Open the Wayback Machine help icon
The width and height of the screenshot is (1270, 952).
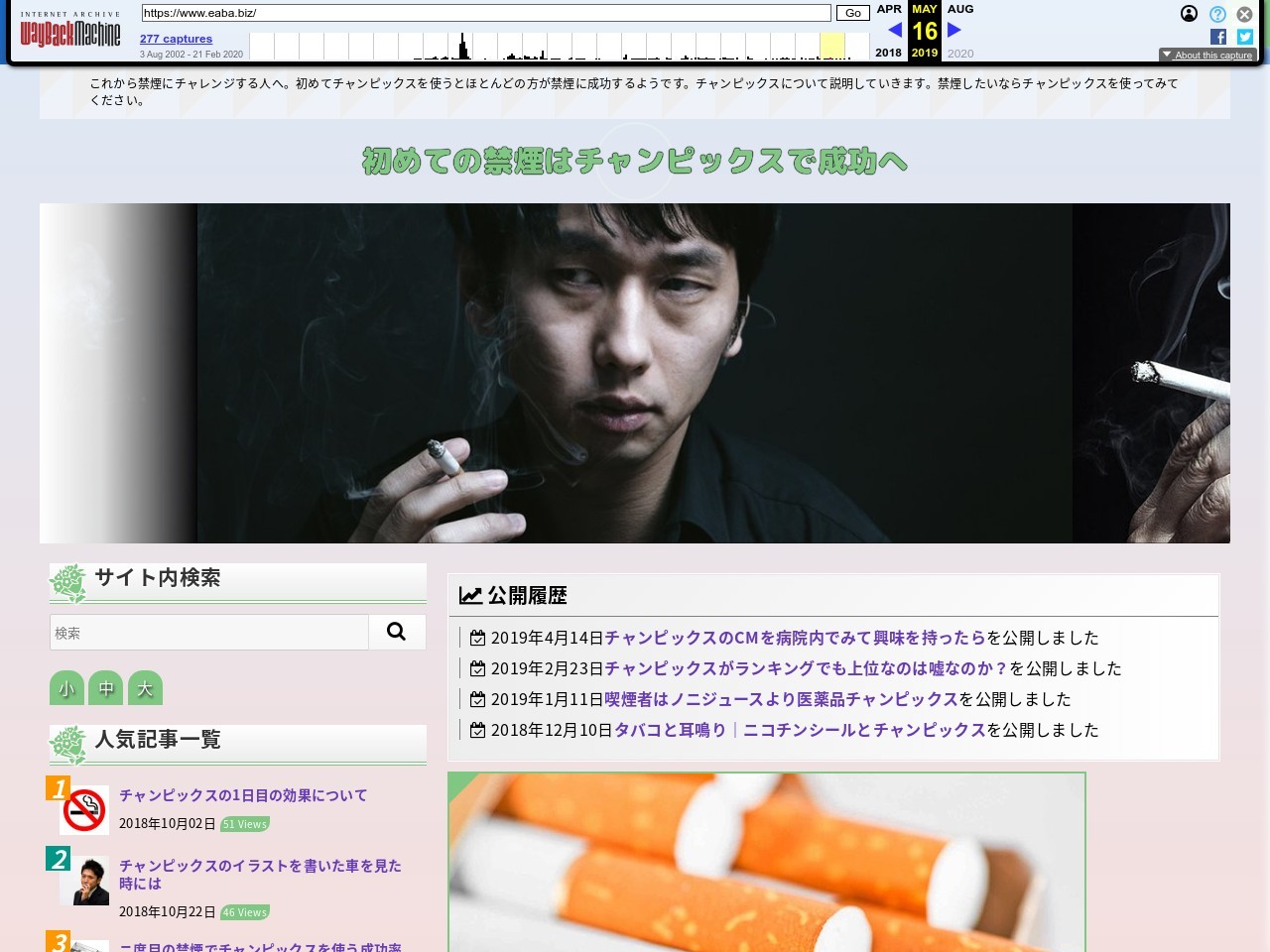1216,14
